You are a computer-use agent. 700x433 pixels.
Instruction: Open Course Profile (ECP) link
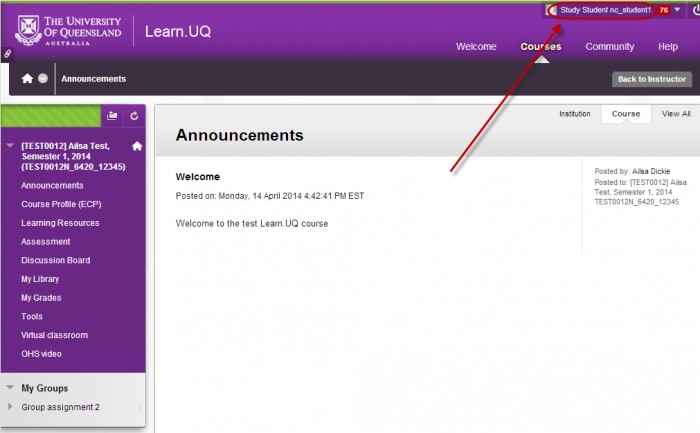tap(61, 204)
